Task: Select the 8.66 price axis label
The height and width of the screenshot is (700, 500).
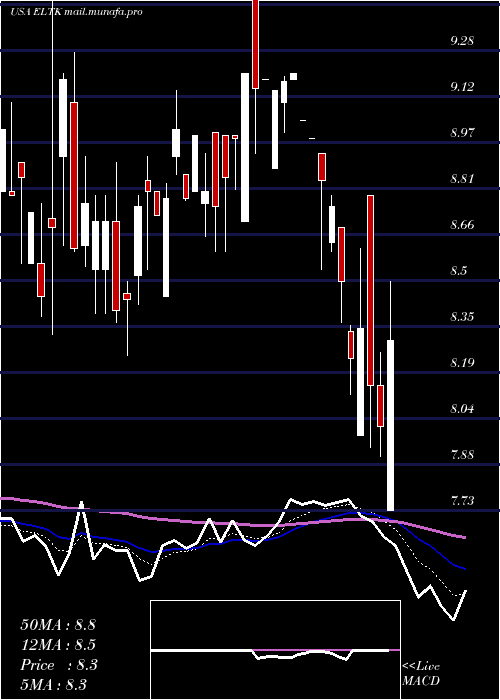Action: pos(462,225)
